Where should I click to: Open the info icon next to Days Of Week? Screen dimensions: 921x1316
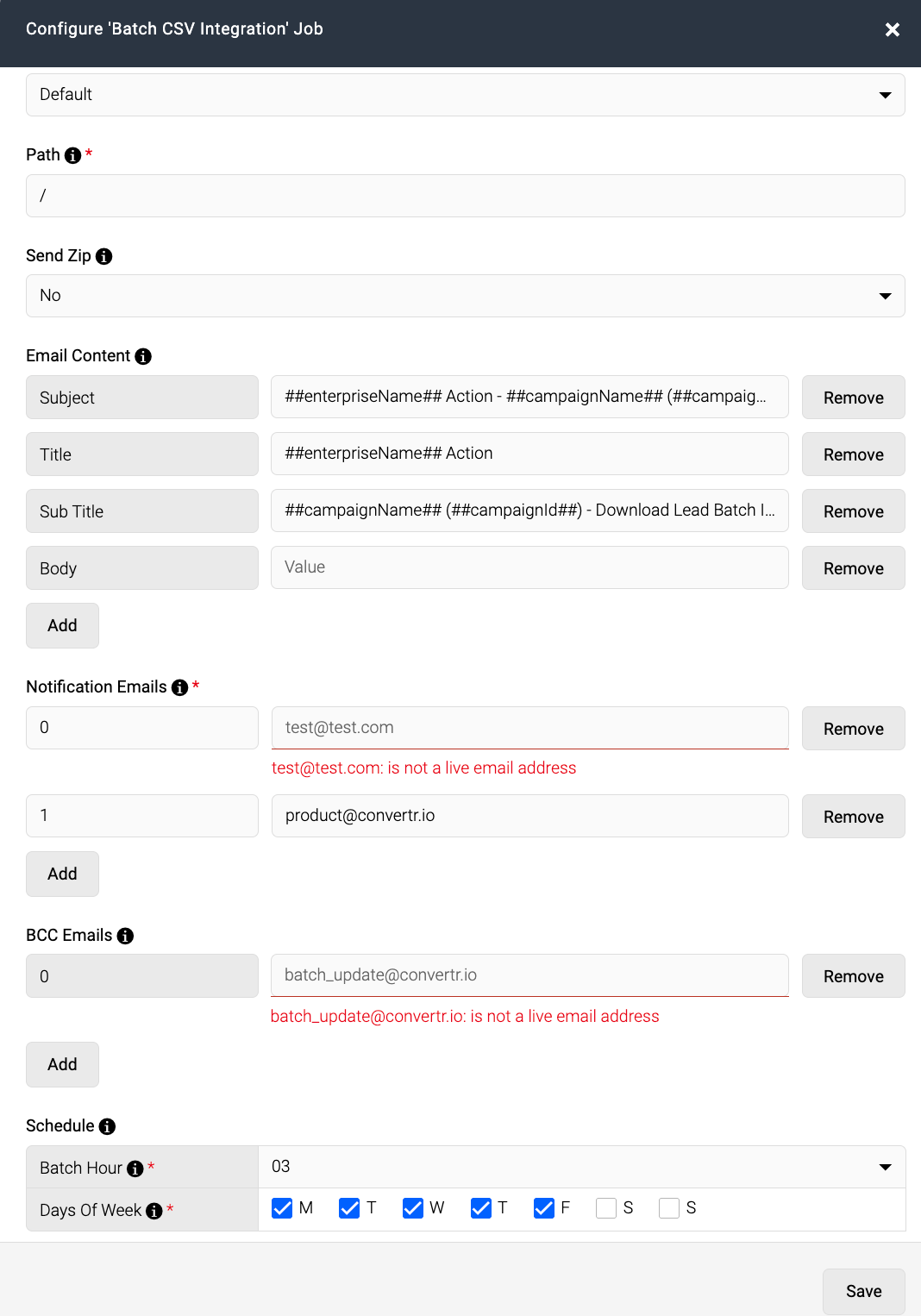(x=154, y=1211)
